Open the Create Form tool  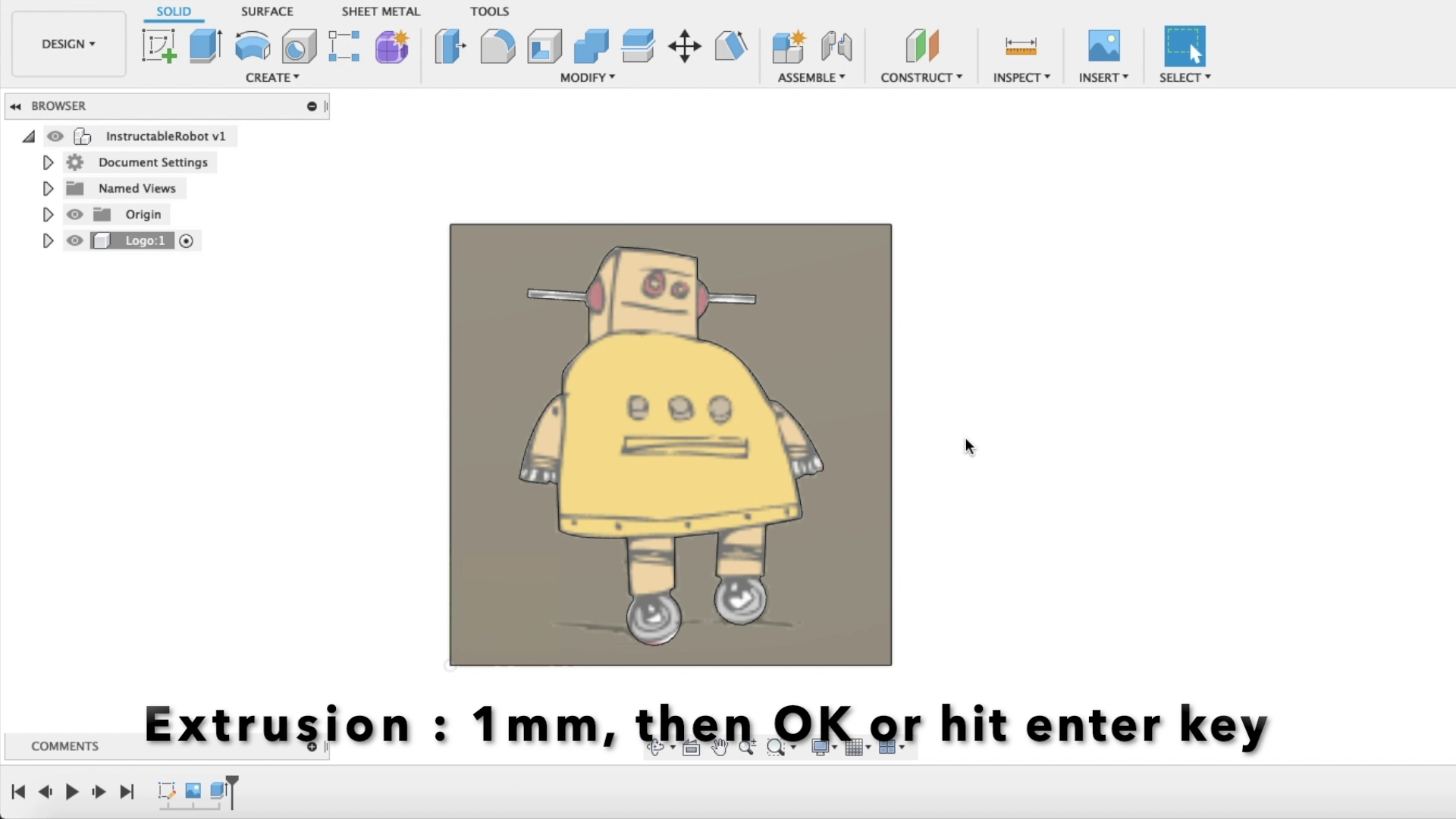tap(391, 45)
